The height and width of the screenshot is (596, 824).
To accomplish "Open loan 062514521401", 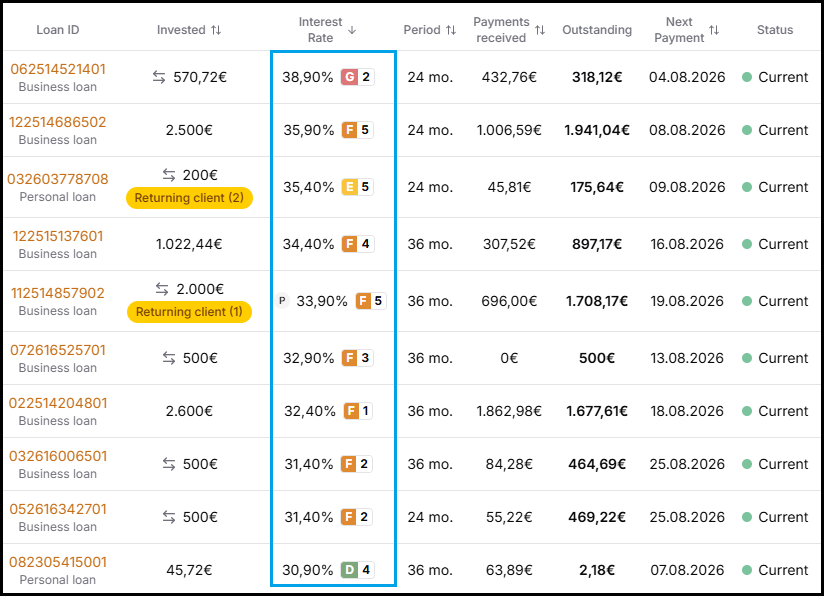I will (x=58, y=69).
